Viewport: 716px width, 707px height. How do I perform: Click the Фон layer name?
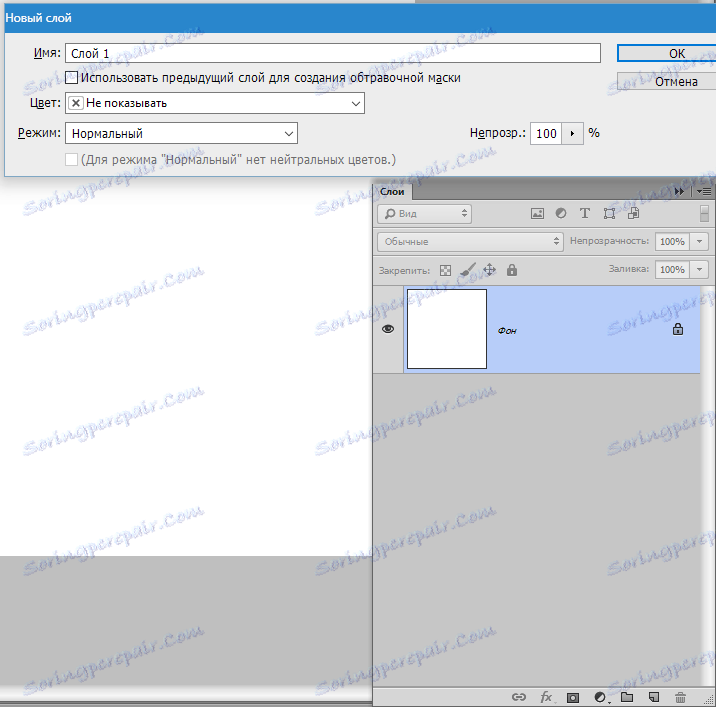pos(507,331)
